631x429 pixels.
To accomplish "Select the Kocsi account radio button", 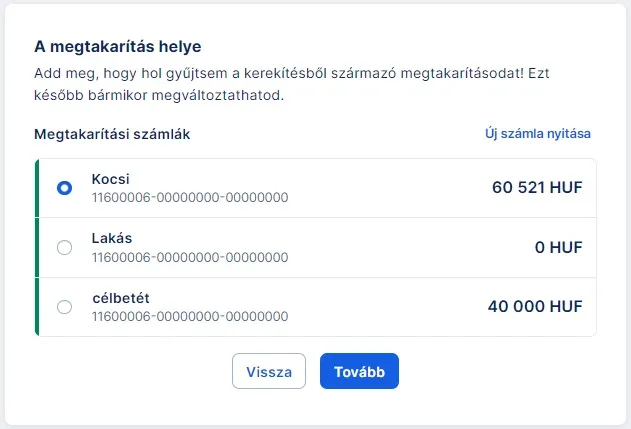I will coord(65,188).
